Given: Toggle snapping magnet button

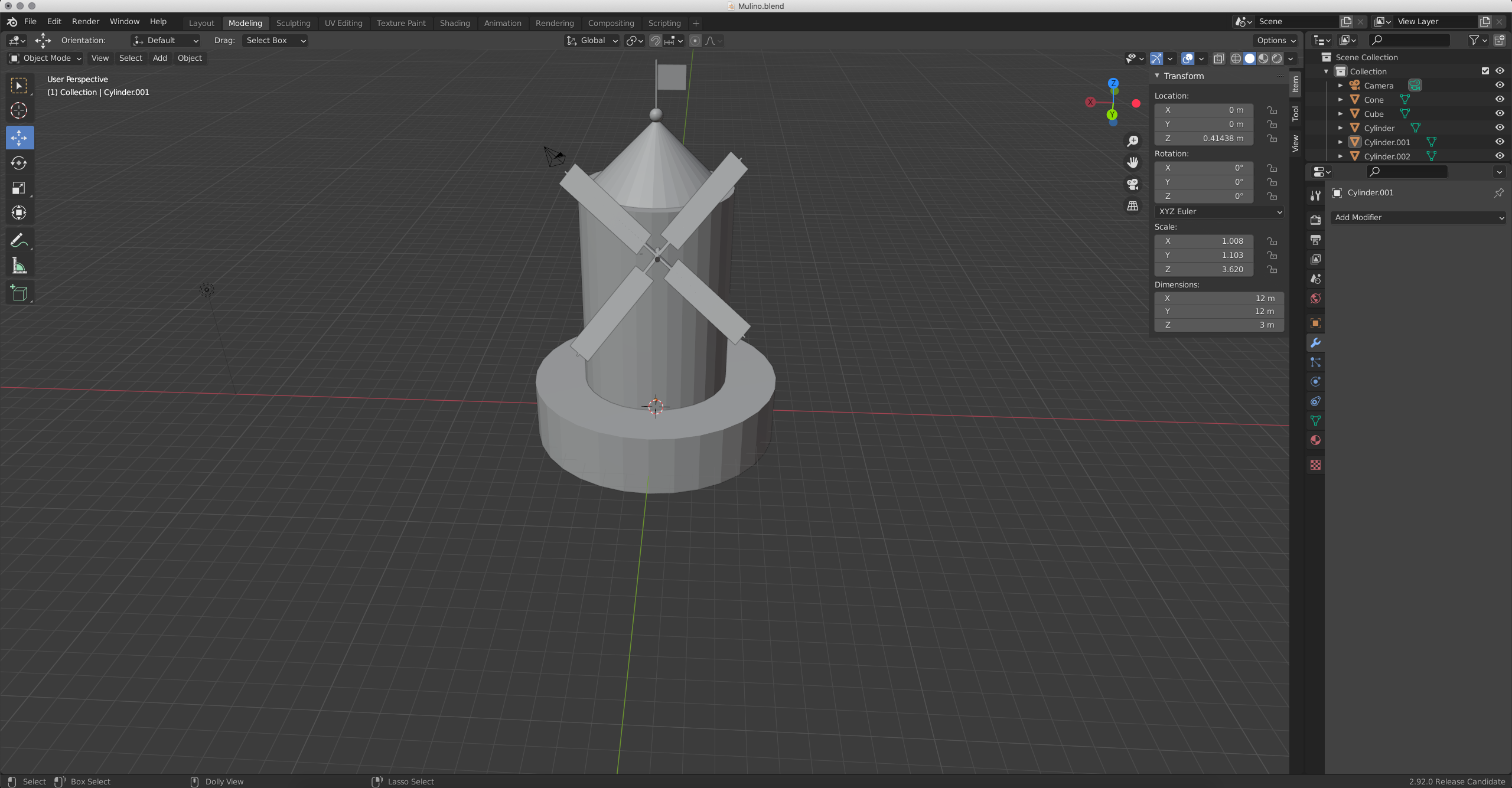Looking at the screenshot, I should click(655, 41).
